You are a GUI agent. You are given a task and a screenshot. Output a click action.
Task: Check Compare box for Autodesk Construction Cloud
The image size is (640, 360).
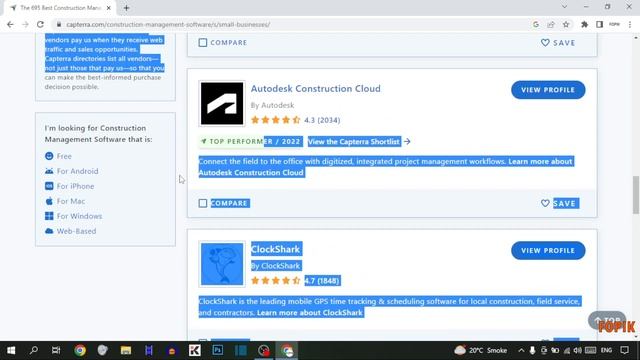pyautogui.click(x=203, y=203)
